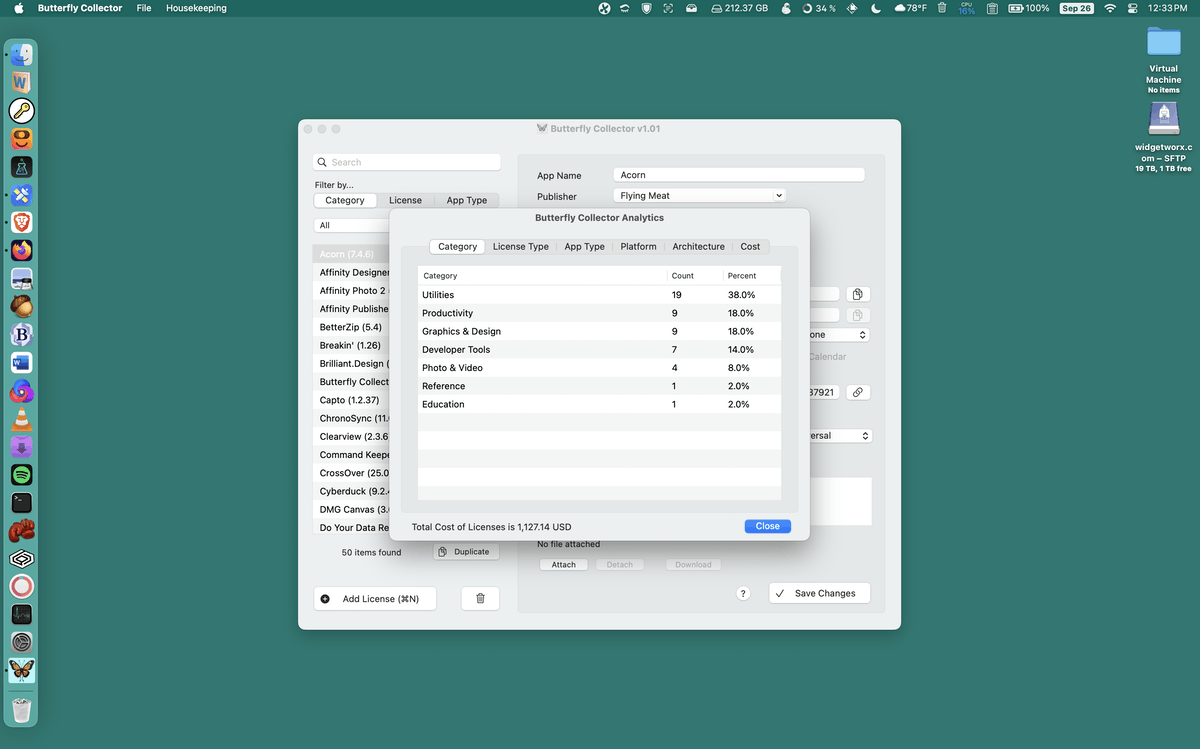Launch Firefox from the Dock
Image resolution: width=1200 pixels, height=749 pixels.
coord(22,250)
